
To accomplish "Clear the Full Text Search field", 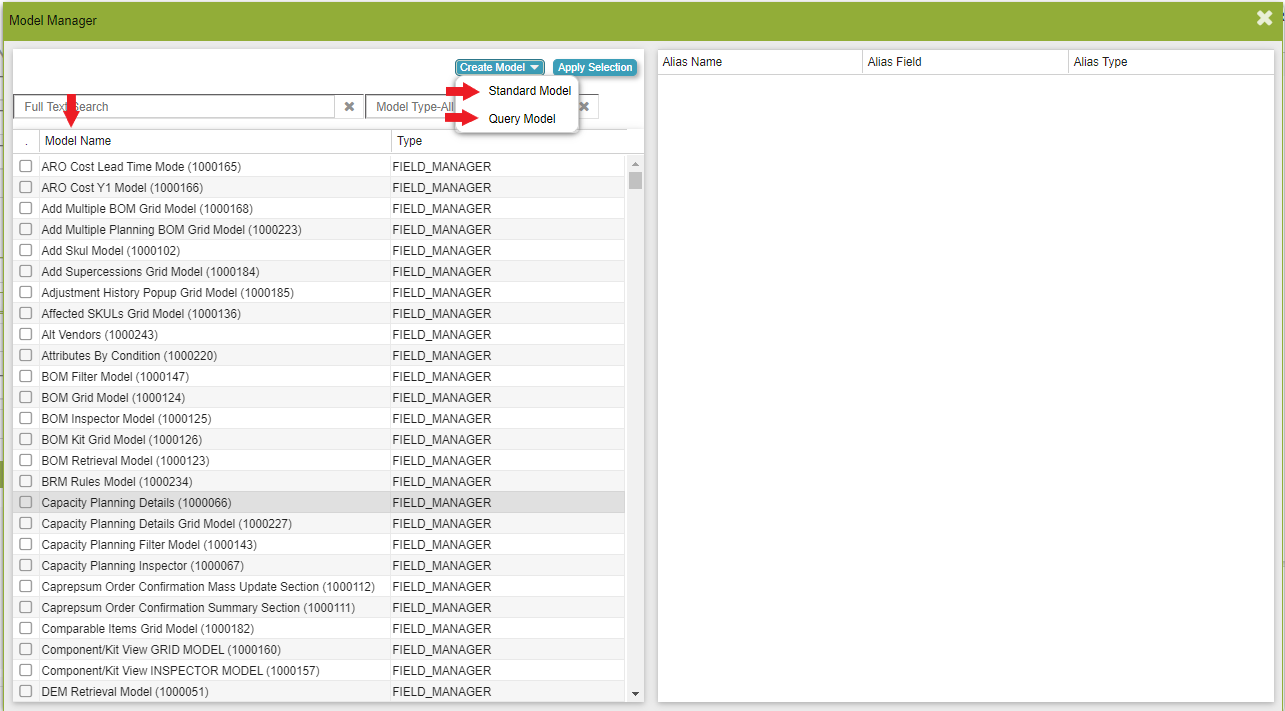I will [349, 107].
